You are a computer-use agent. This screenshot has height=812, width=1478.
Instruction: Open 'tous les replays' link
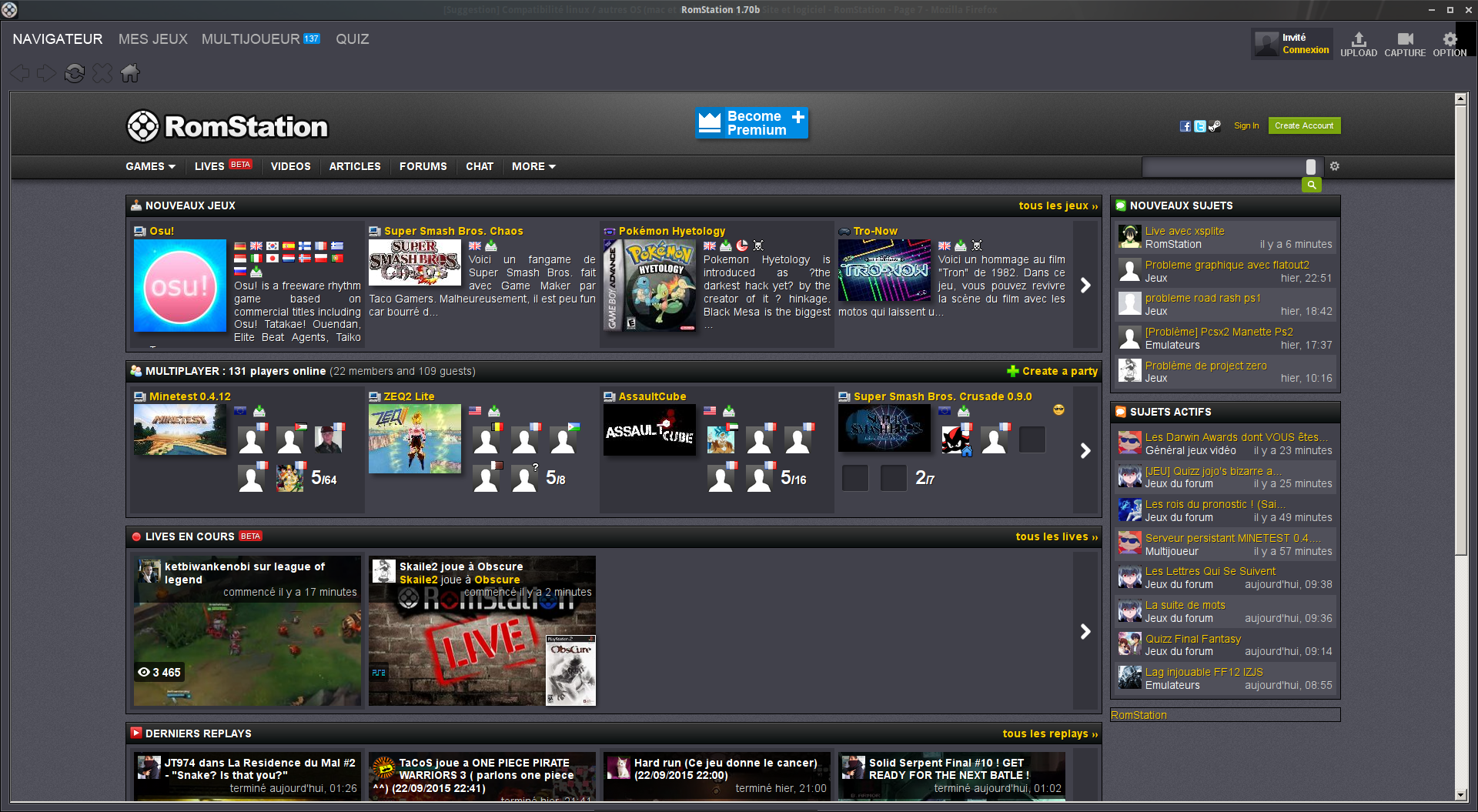click(1051, 733)
